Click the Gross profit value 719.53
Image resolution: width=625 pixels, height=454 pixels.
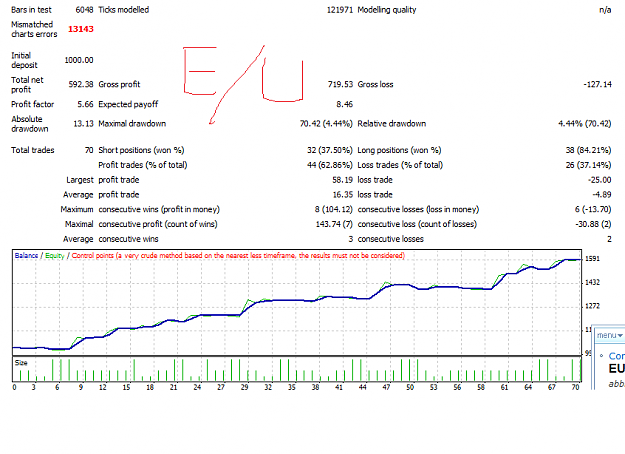click(x=340, y=84)
